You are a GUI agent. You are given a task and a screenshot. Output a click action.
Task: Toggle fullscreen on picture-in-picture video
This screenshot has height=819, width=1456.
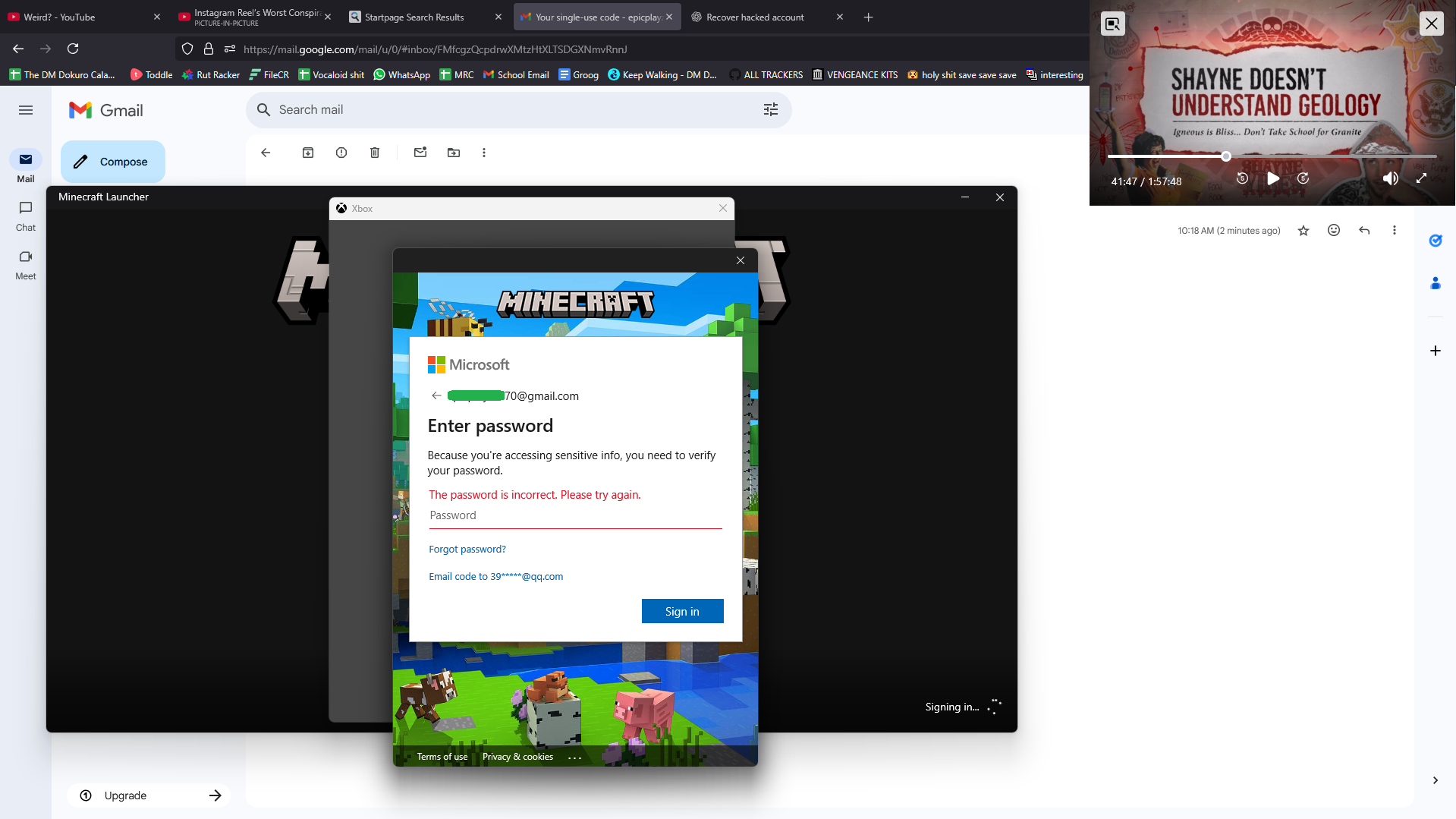tap(1422, 178)
